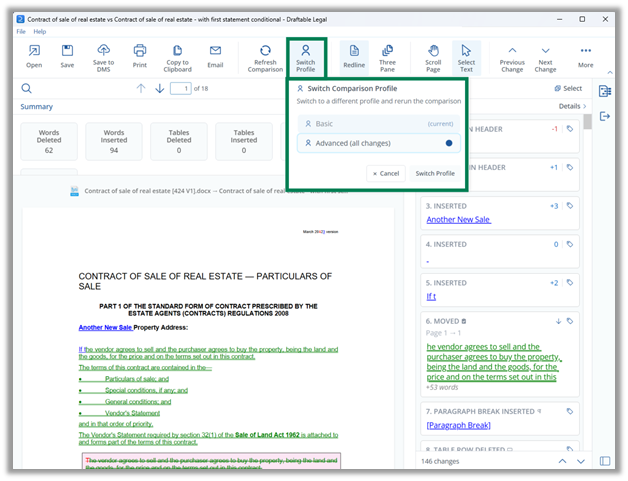Go to next change in the 146 changes bar
Image resolution: width=628 pixels, height=481 pixels.
581,461
